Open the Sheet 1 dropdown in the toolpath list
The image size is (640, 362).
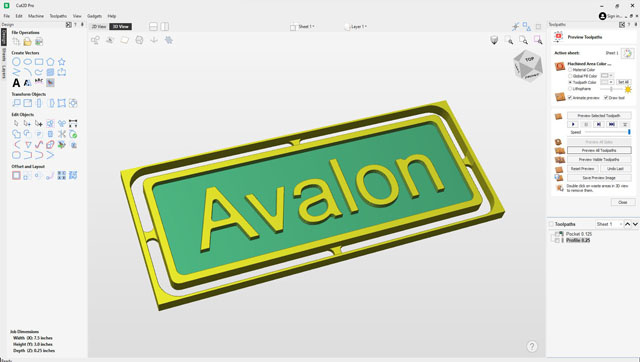609,224
